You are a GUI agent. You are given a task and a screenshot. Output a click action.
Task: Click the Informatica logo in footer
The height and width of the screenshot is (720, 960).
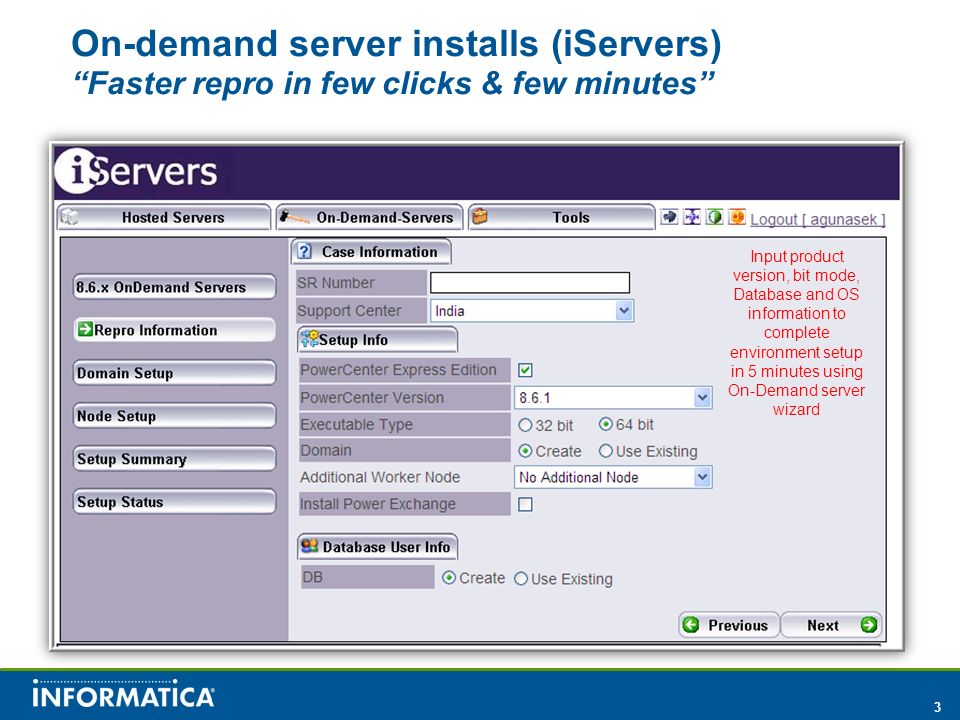point(124,693)
